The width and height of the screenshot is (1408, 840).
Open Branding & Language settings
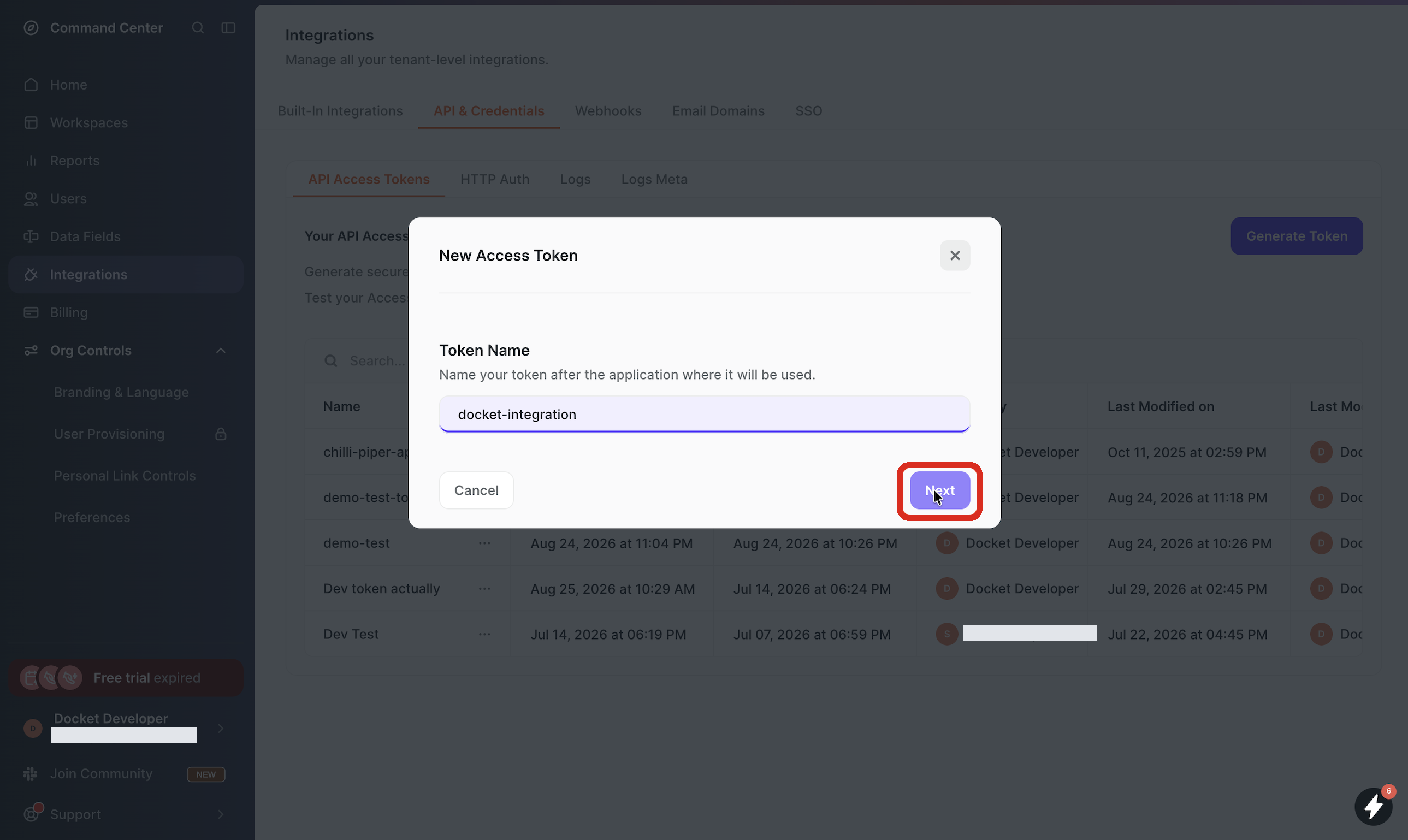tap(121, 392)
